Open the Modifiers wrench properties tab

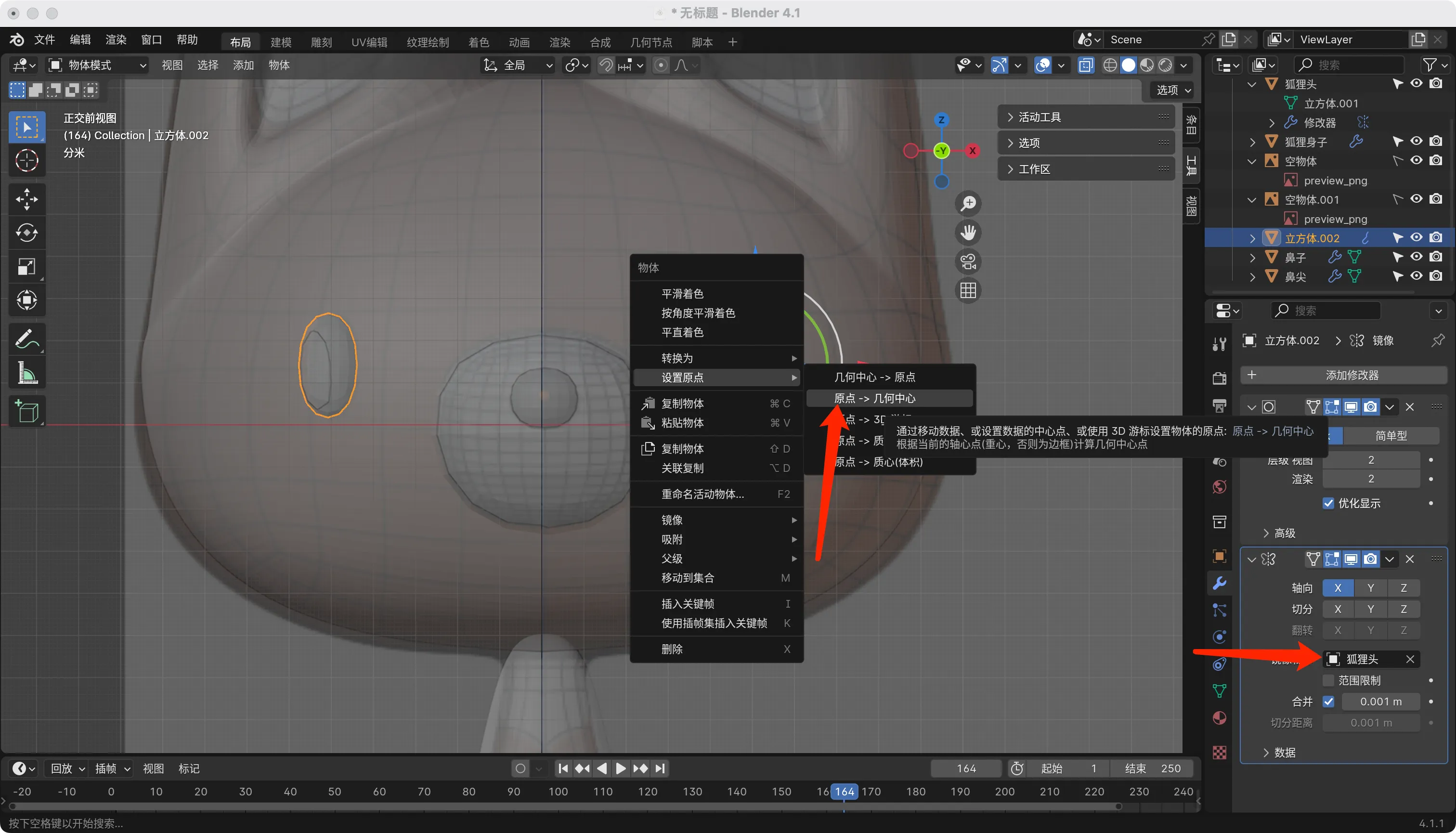click(1219, 583)
